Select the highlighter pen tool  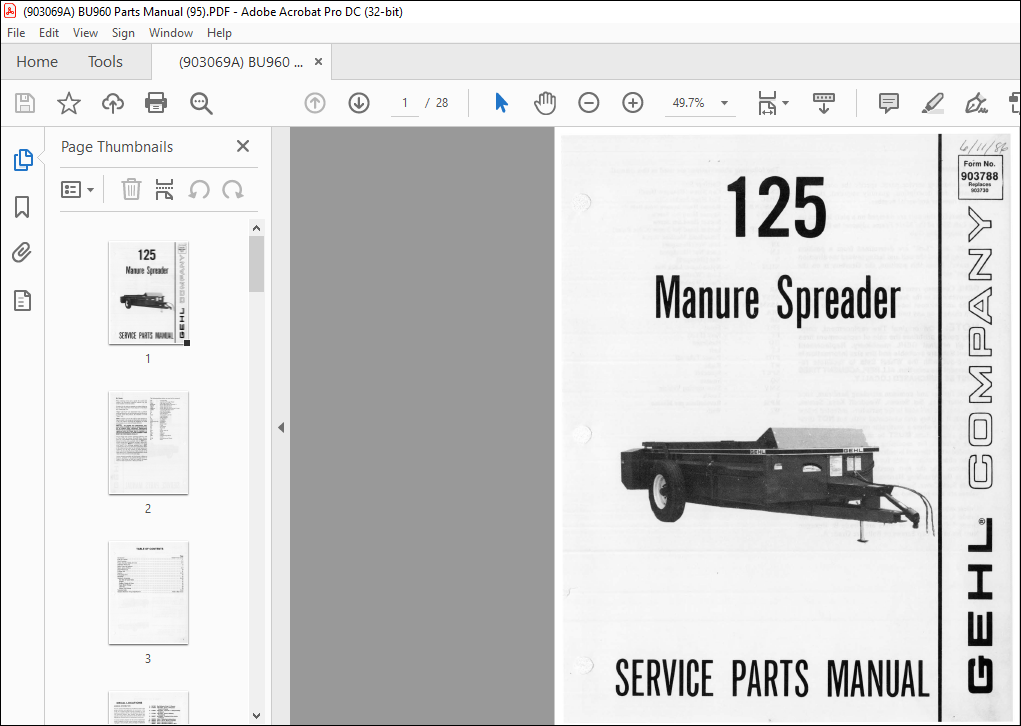coord(932,103)
